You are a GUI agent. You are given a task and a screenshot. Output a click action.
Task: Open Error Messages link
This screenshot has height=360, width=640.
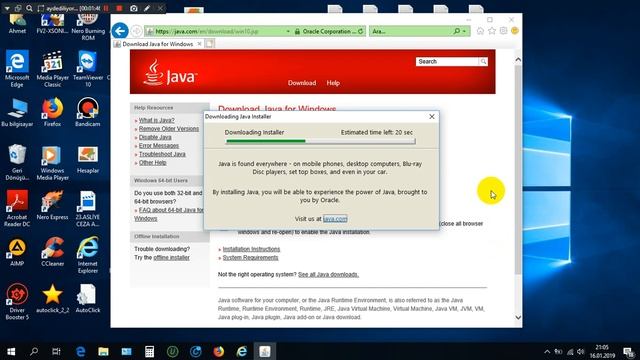click(159, 146)
